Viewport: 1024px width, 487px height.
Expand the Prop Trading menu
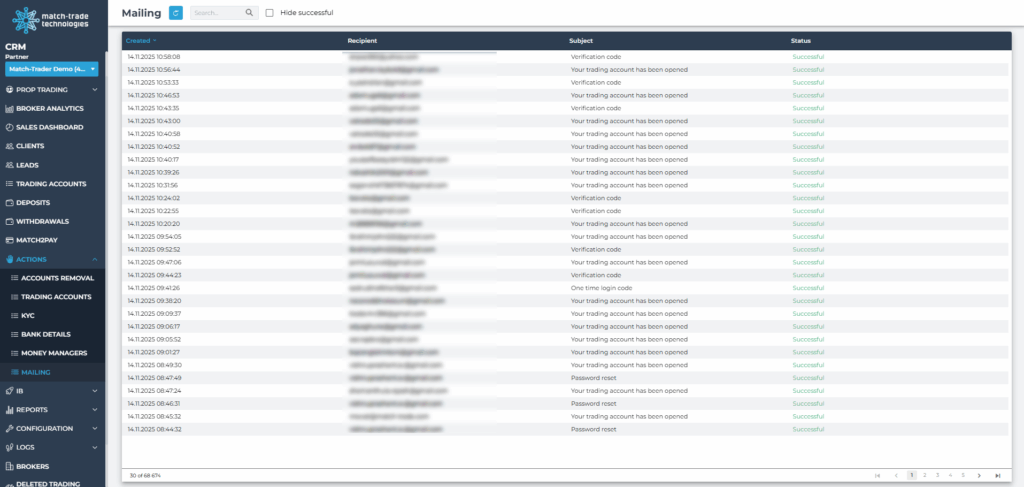coord(52,90)
